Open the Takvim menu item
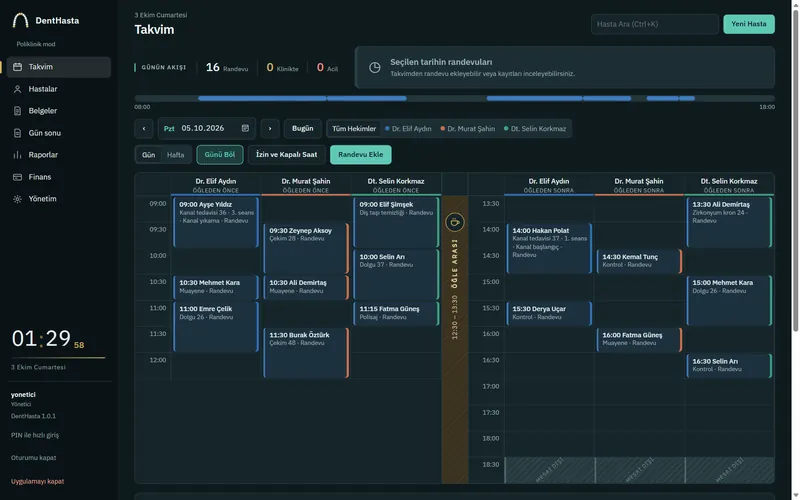 [59, 67]
